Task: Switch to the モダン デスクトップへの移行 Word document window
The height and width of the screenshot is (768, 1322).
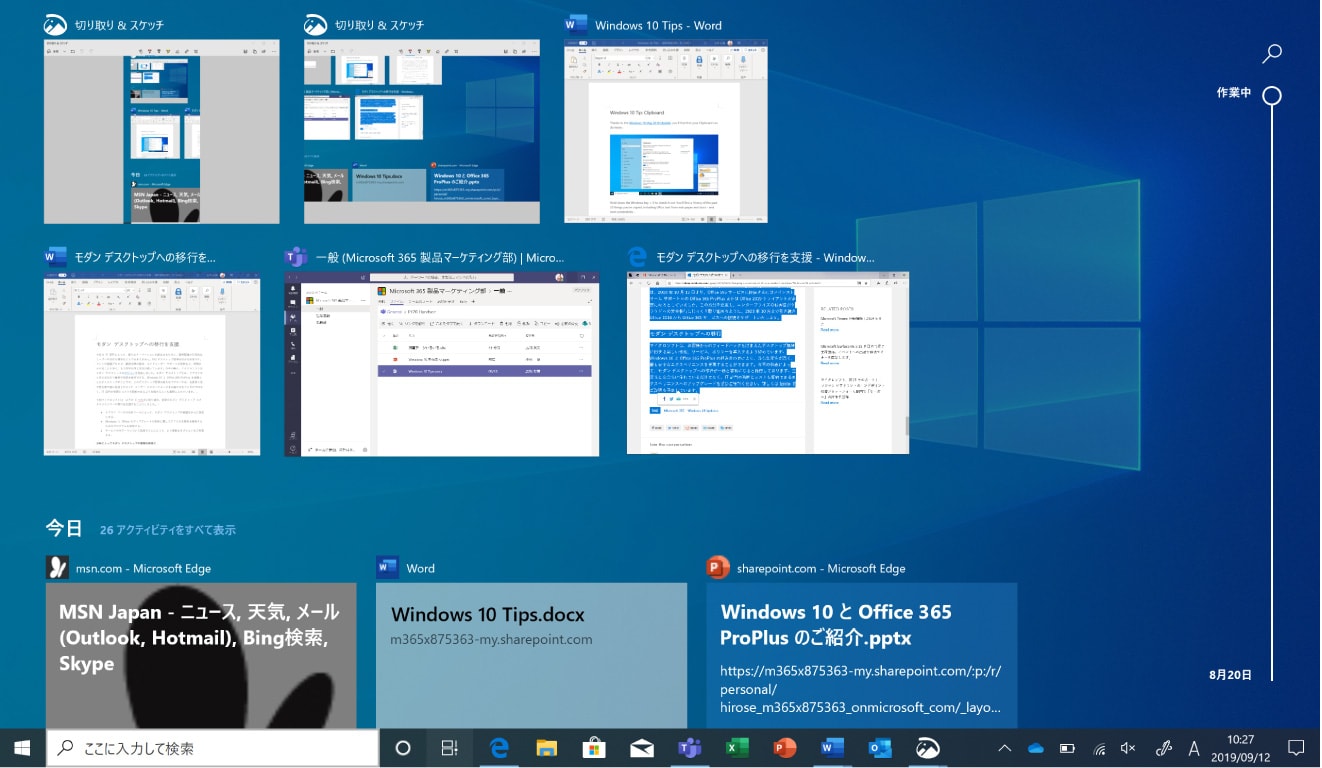Action: point(152,363)
